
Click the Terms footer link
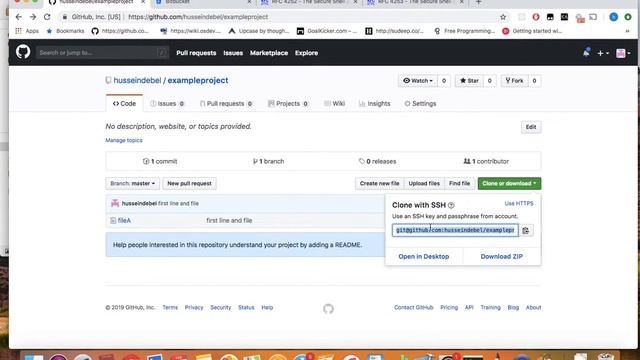170,308
